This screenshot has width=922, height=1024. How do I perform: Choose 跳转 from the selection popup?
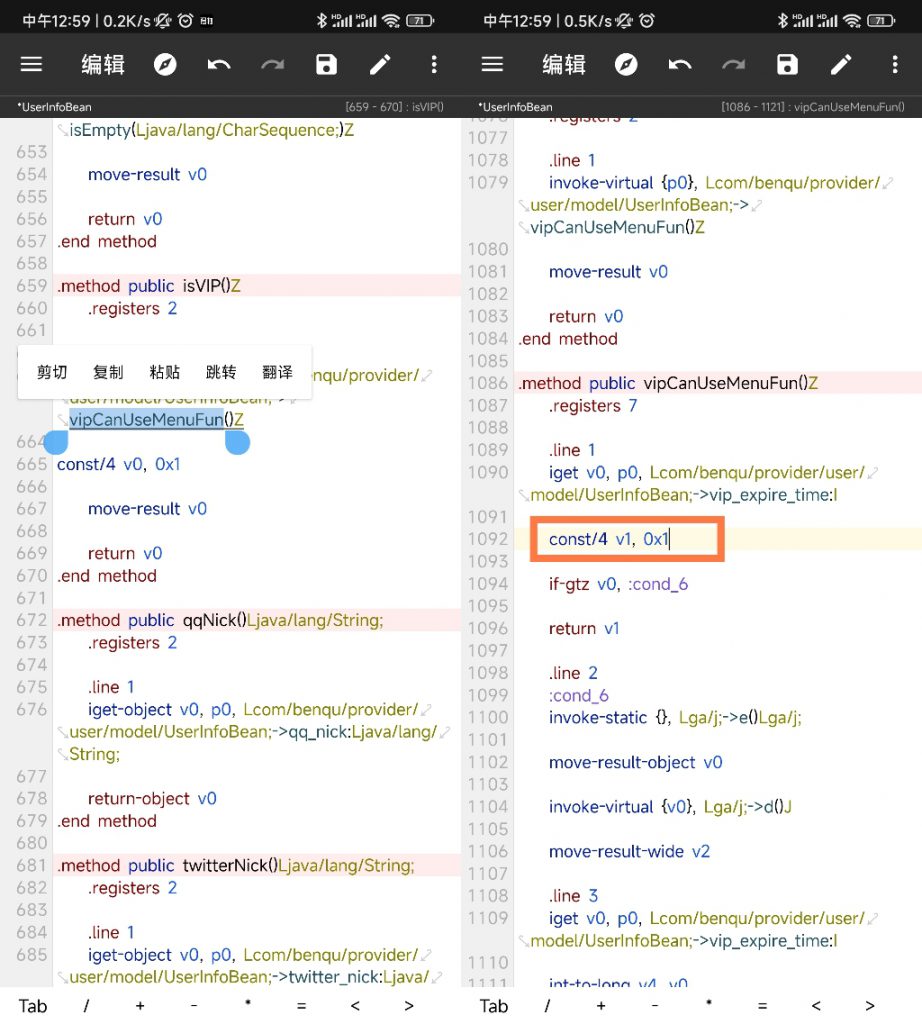(221, 372)
